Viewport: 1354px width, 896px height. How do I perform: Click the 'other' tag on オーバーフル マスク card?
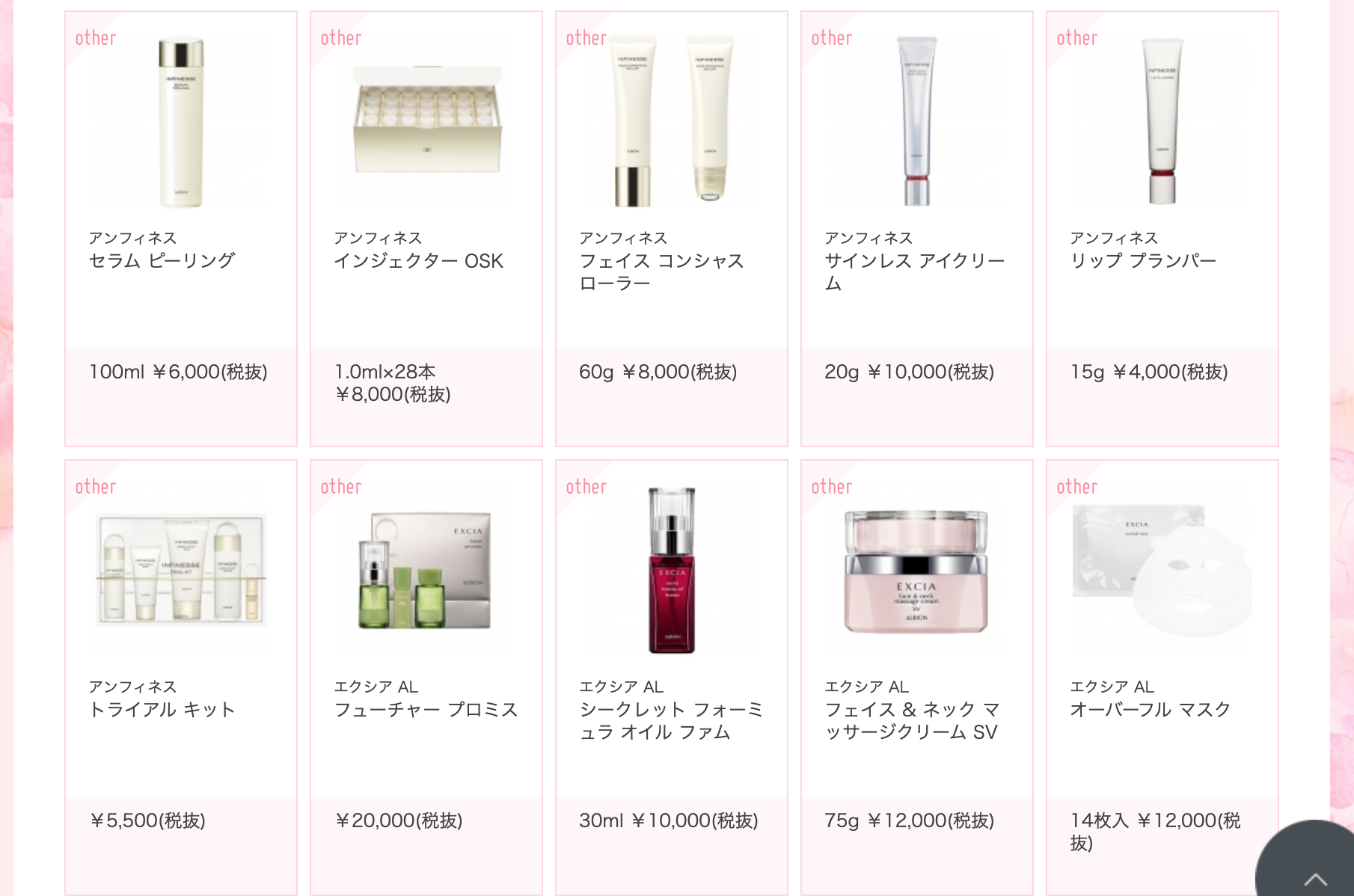1076,487
